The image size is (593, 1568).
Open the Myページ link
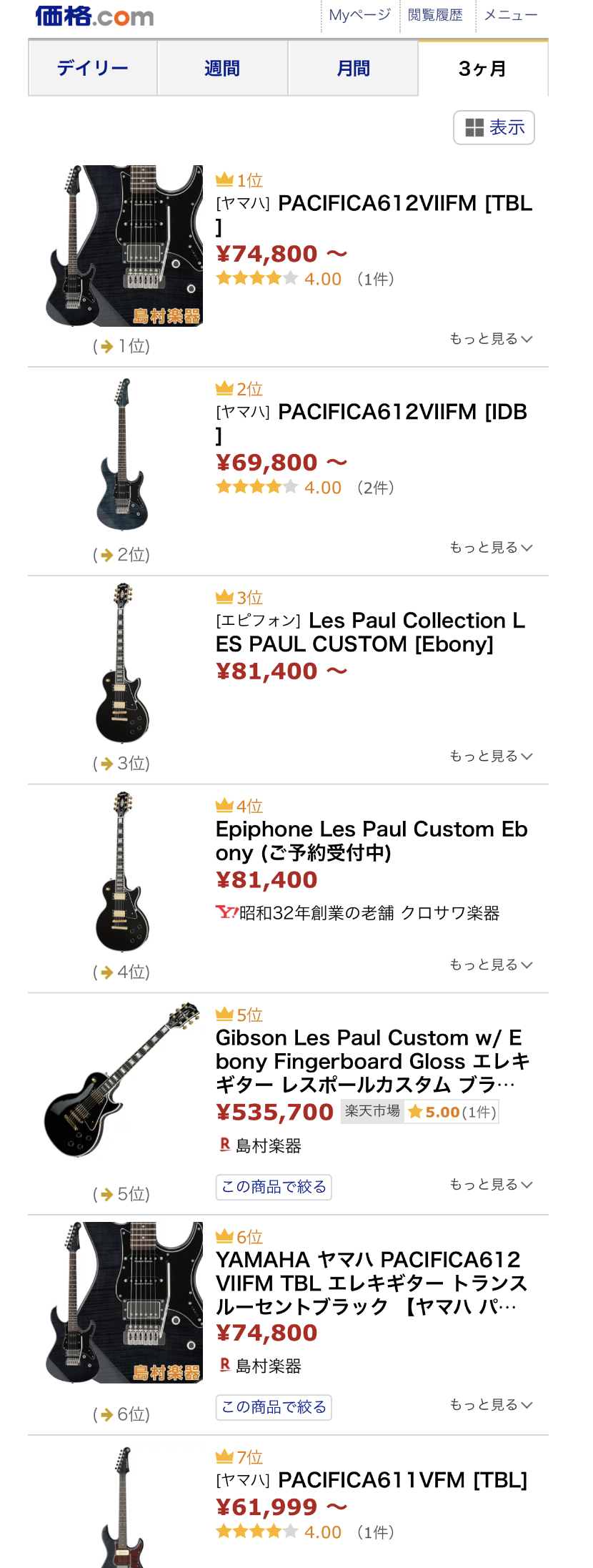pyautogui.click(x=359, y=15)
